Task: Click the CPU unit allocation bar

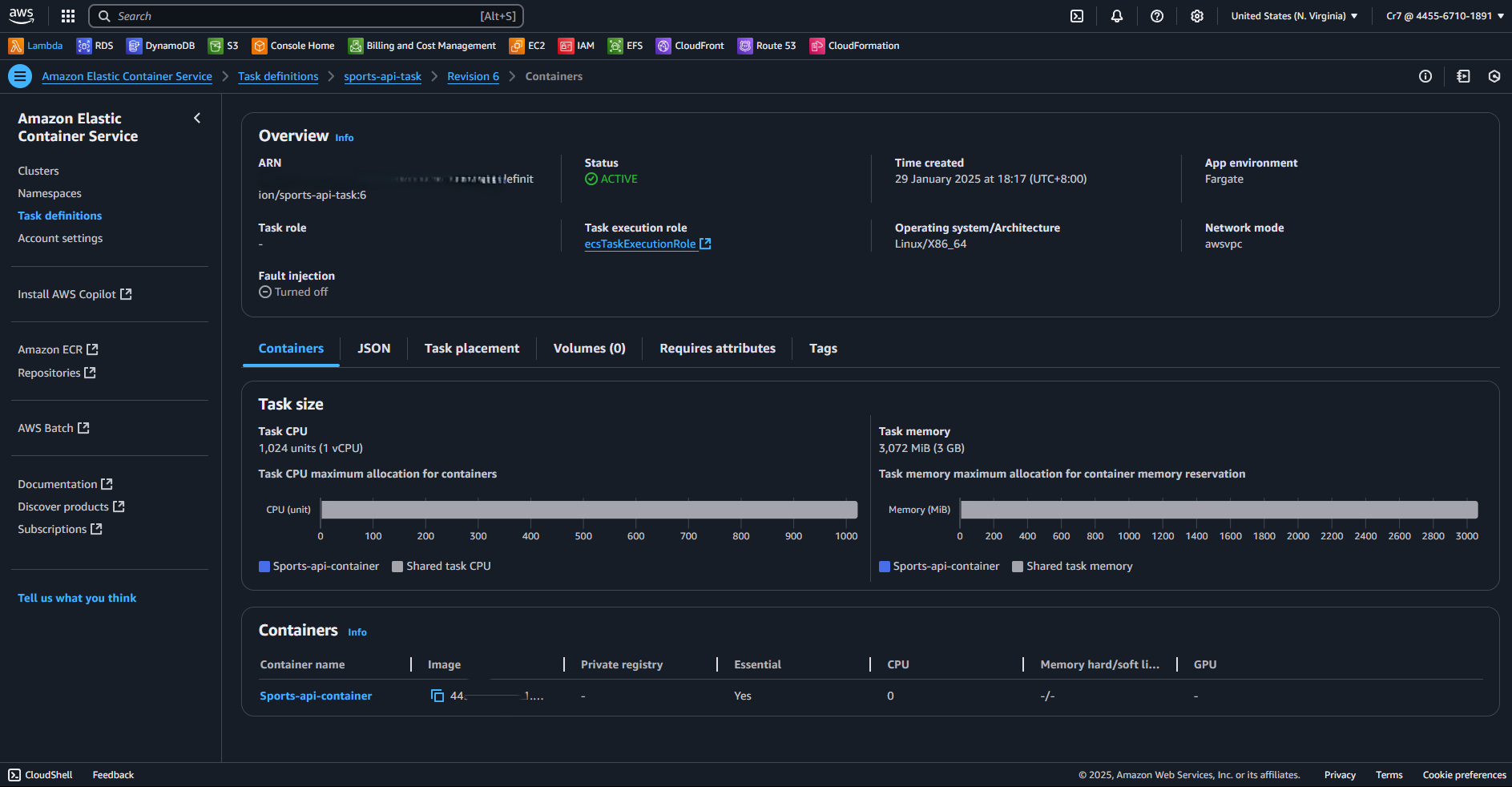Action: (x=589, y=510)
